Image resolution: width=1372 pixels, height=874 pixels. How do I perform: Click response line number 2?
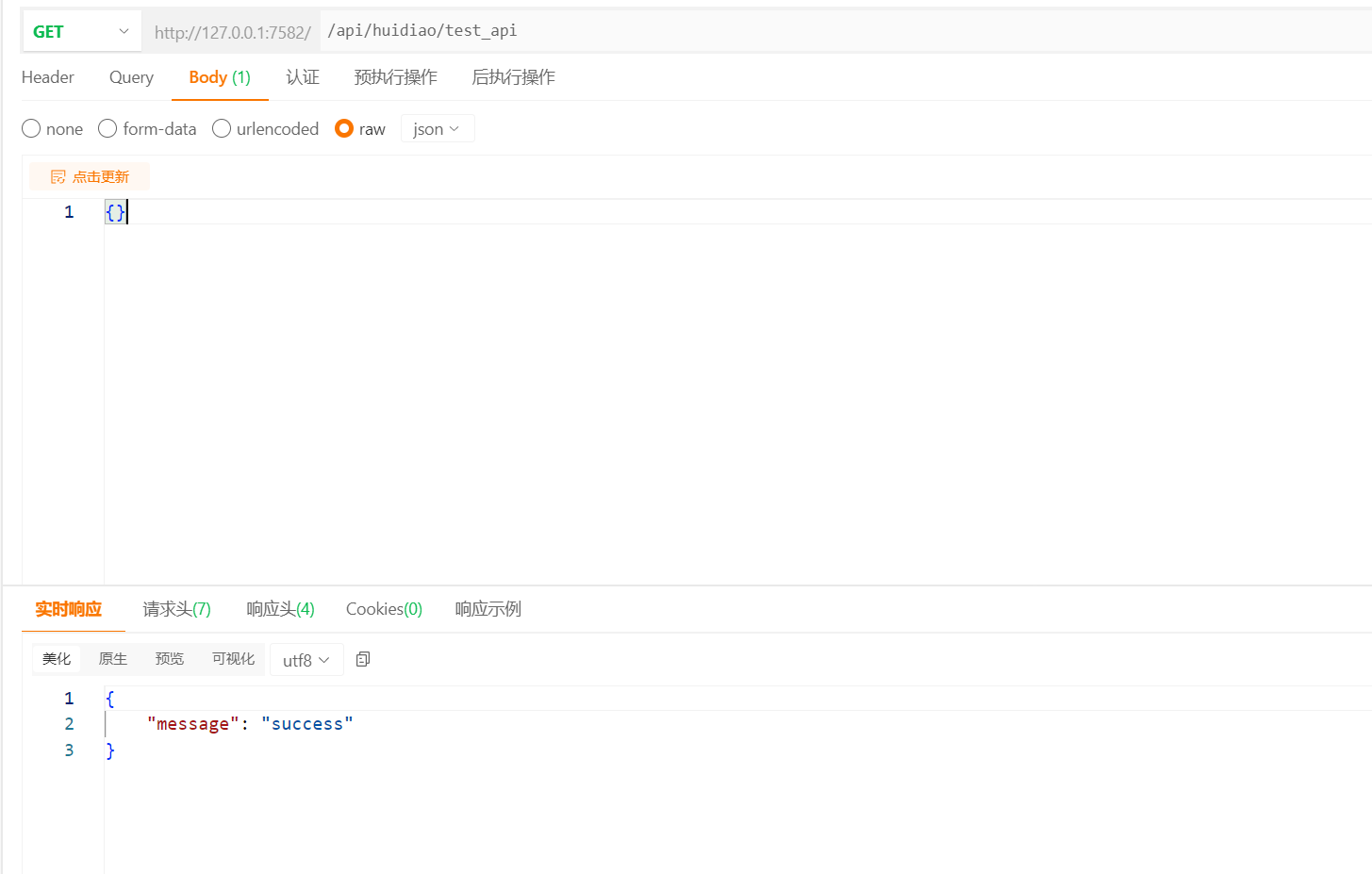click(69, 724)
